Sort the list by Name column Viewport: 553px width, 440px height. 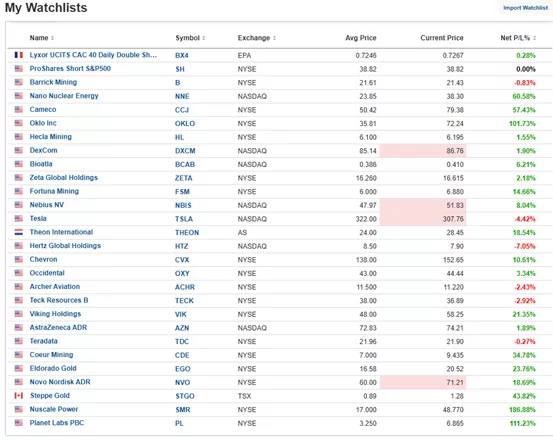[x=42, y=38]
